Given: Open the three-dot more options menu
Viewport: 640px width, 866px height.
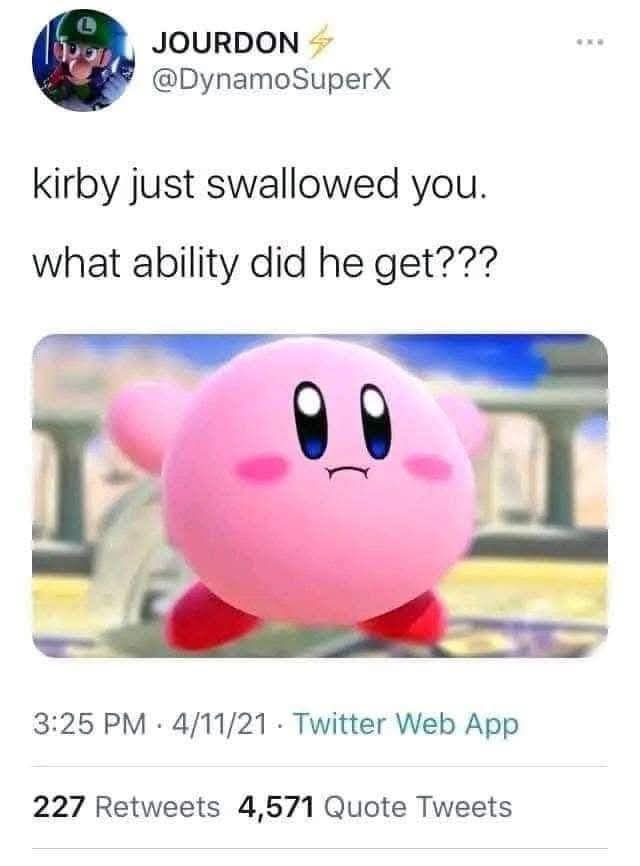Looking at the screenshot, I should (590, 42).
